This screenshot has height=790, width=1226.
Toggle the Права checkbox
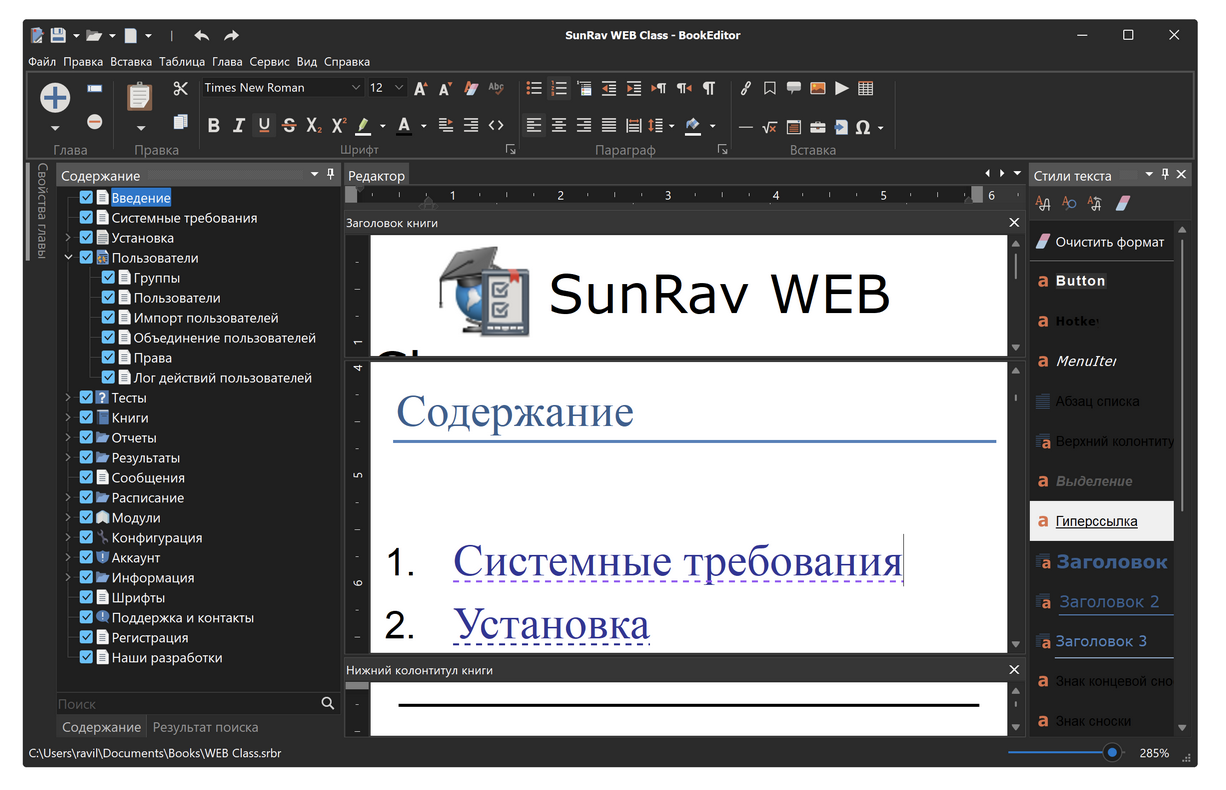108,358
